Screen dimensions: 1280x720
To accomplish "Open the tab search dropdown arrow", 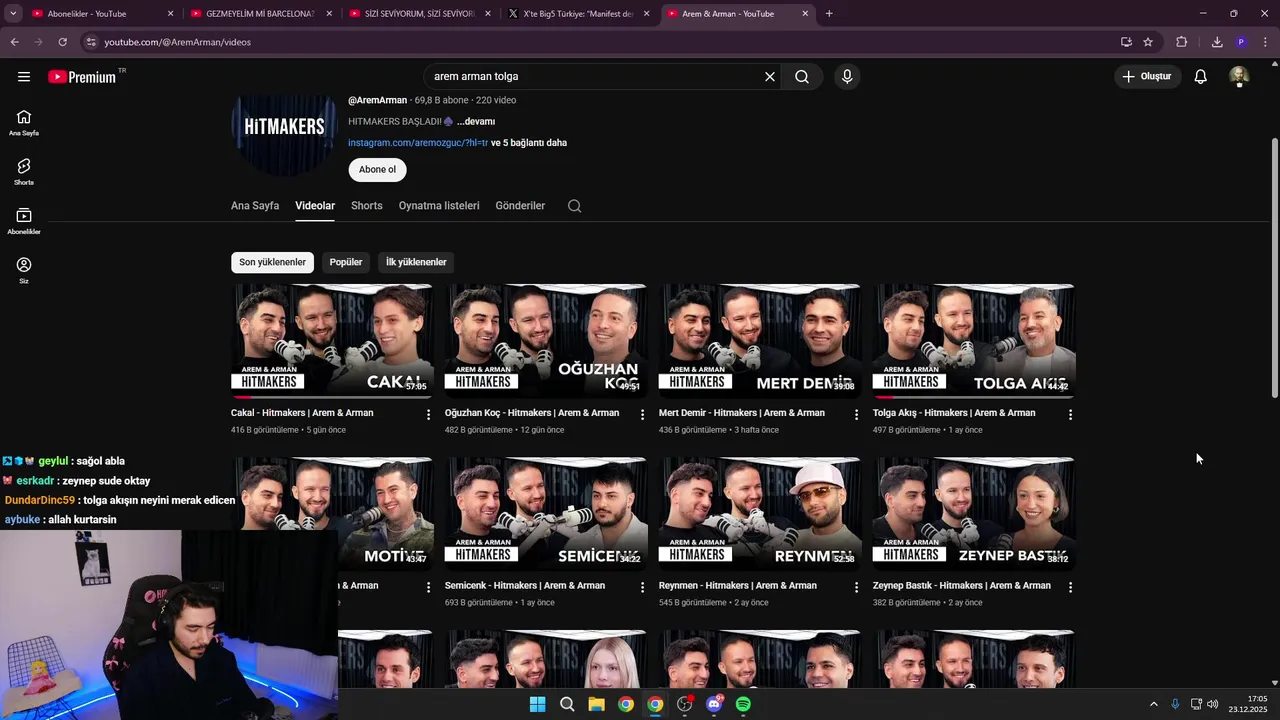I will click(x=13, y=14).
